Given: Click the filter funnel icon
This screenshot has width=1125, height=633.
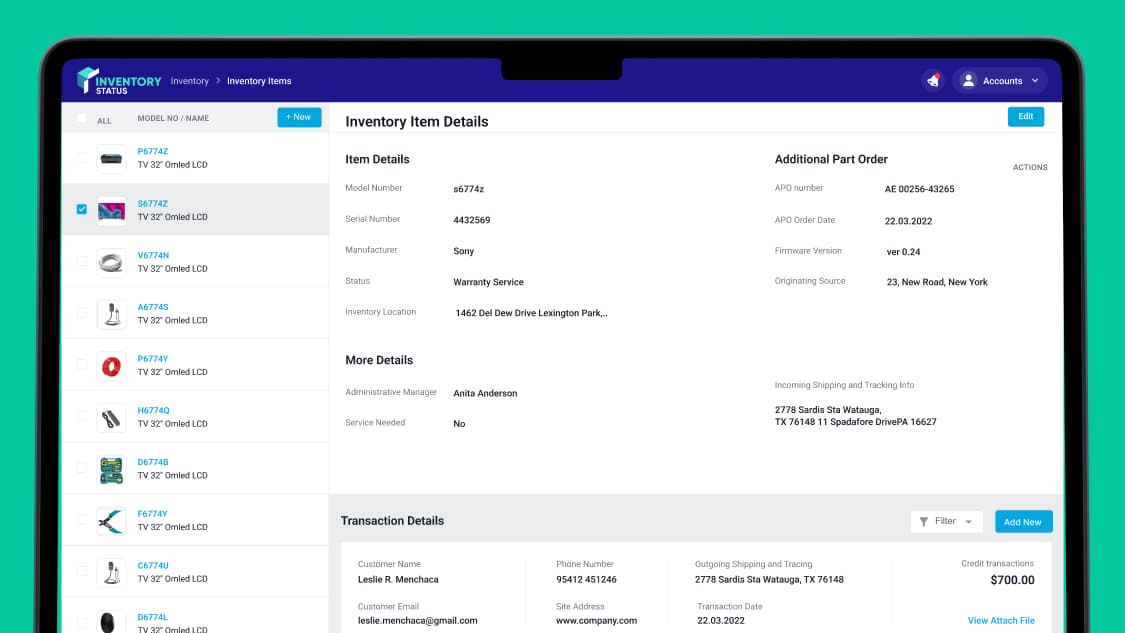Looking at the screenshot, I should (923, 522).
